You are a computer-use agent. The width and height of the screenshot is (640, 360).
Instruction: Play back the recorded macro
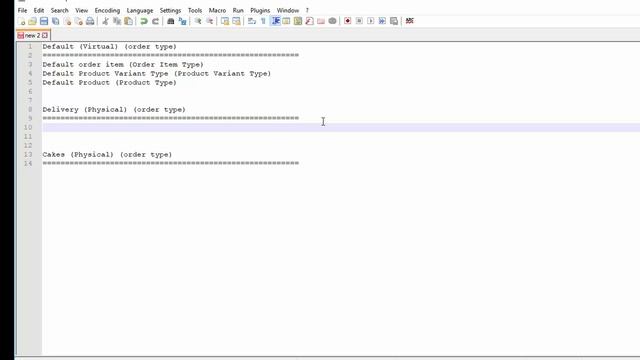[x=370, y=21]
